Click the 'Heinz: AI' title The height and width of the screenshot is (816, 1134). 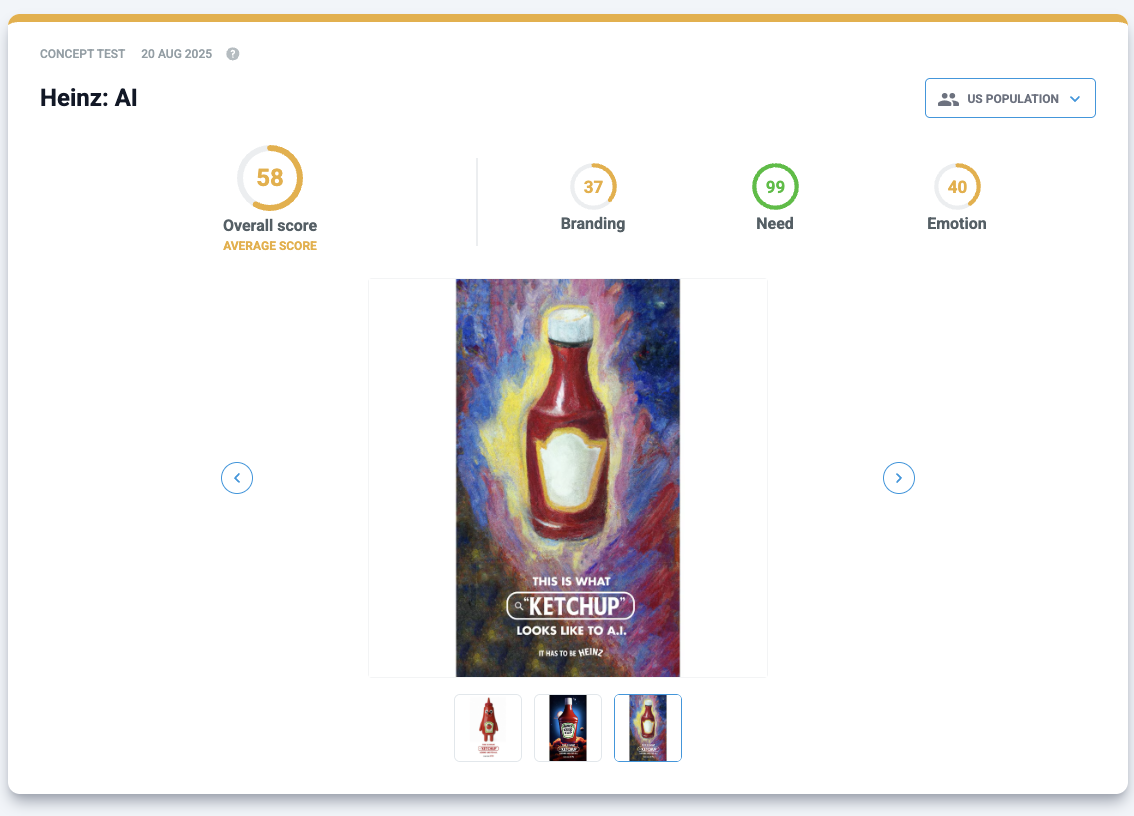tap(88, 98)
